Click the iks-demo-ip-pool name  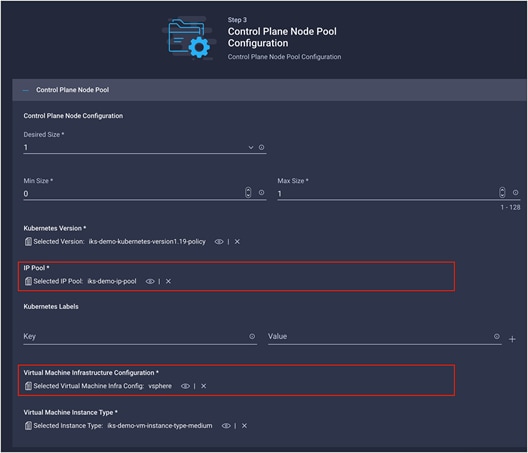click(x=112, y=281)
